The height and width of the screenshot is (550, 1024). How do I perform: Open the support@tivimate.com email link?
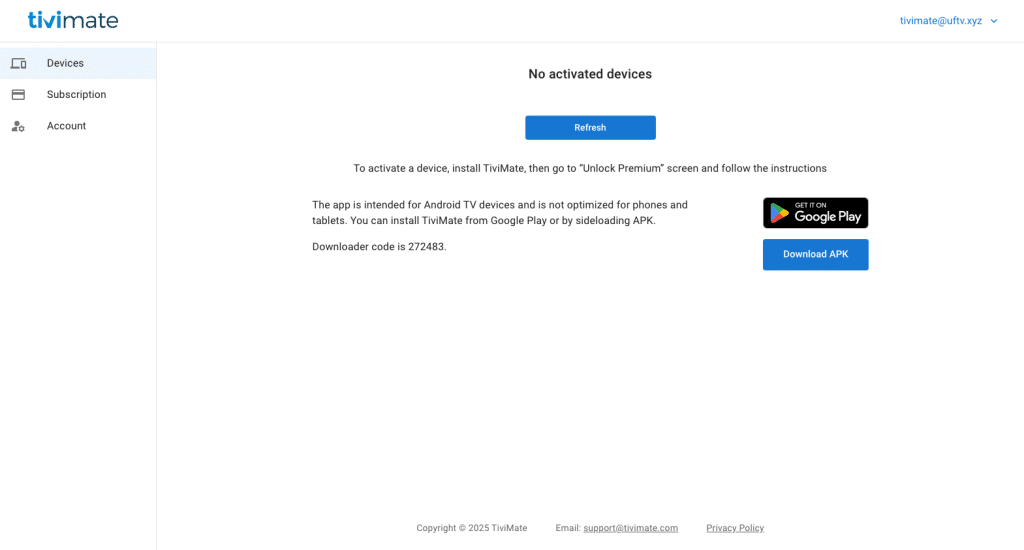pyautogui.click(x=630, y=528)
